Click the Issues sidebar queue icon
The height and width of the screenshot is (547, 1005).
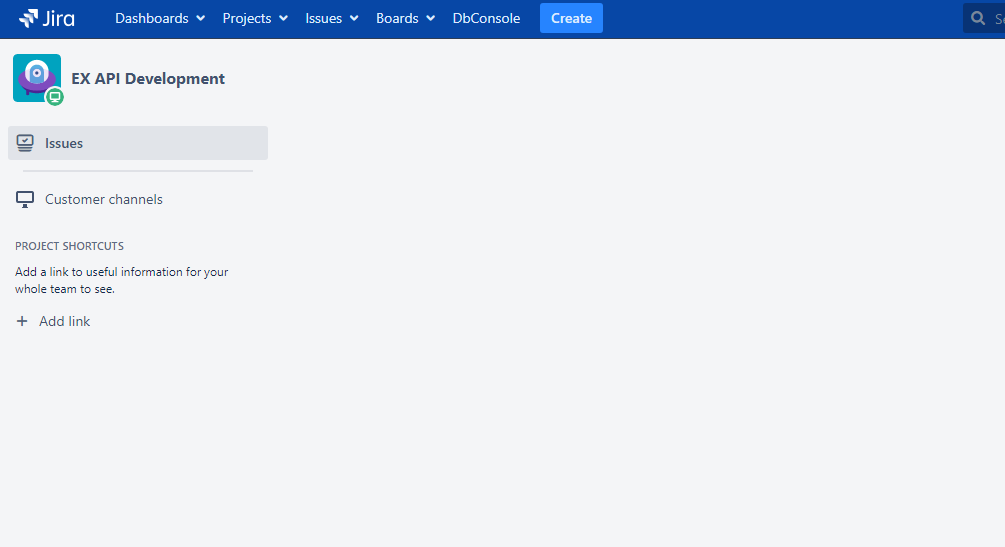click(x=25, y=143)
